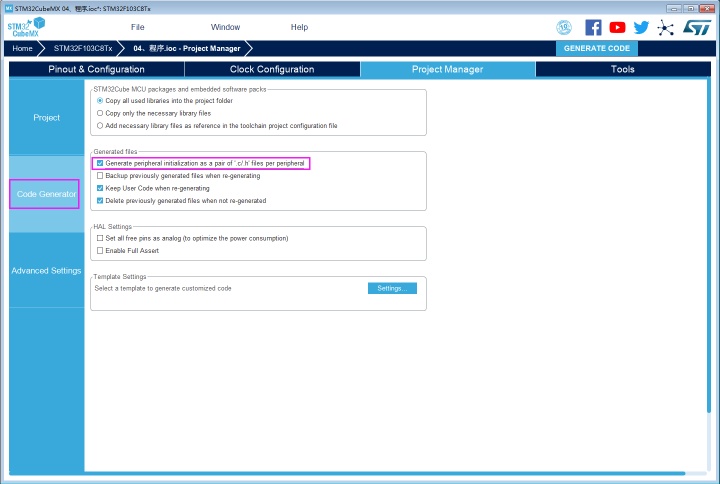Click the Project Manager breadcrumb item

pyautogui.click(x=187, y=48)
